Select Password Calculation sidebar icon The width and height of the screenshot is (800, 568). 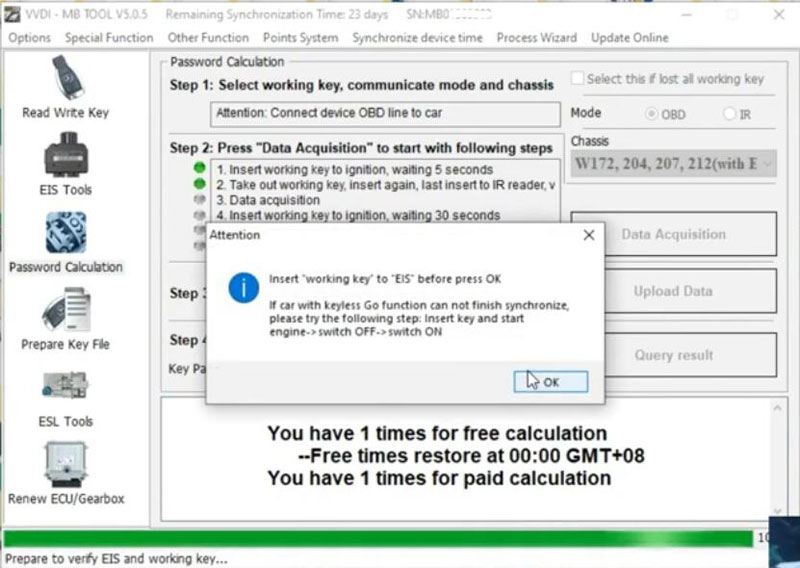[x=66, y=233]
